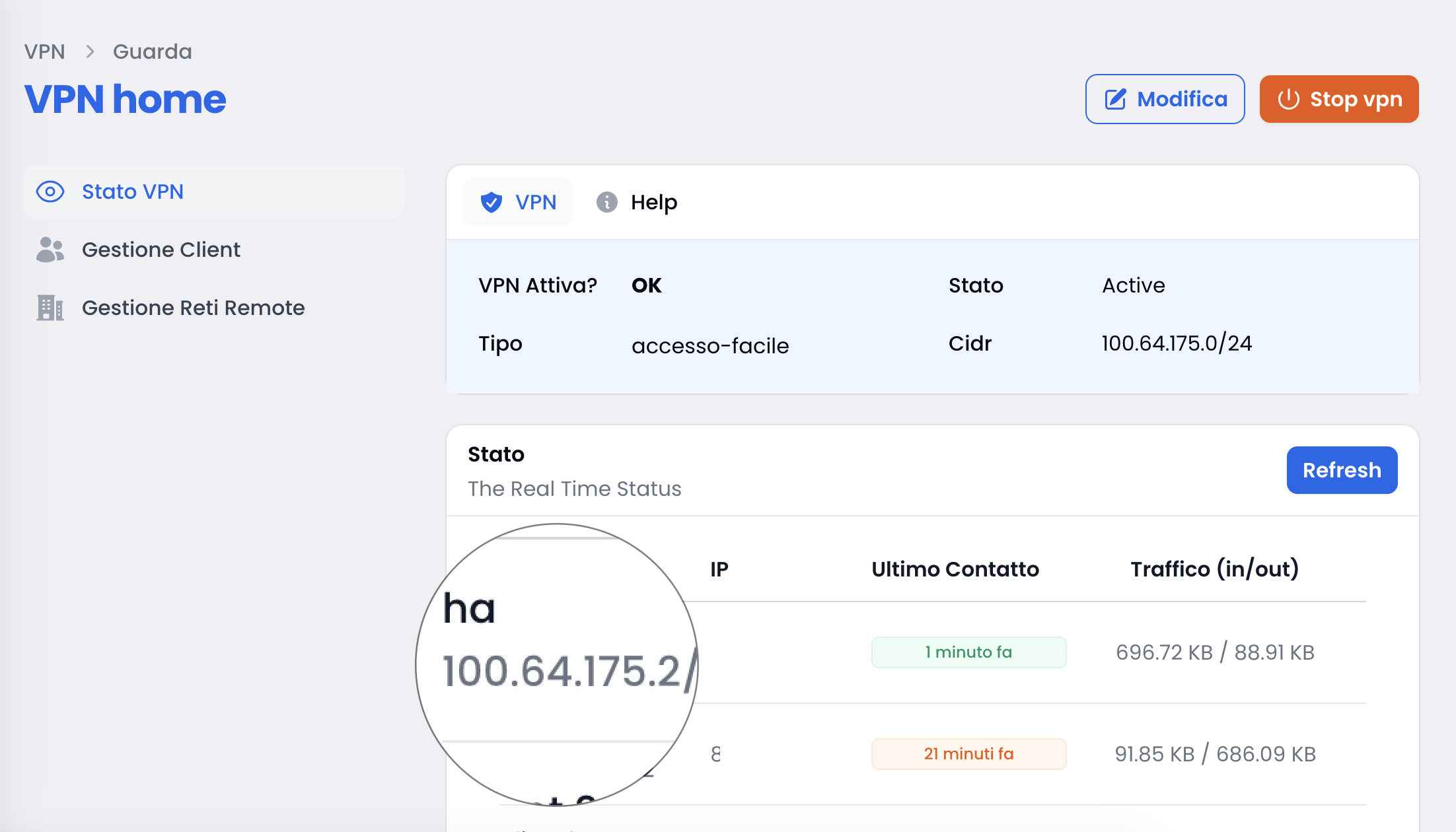The height and width of the screenshot is (832, 1456).
Task: Click the traffic value 696.72 KB / 88.91 KB
Action: (1215, 652)
